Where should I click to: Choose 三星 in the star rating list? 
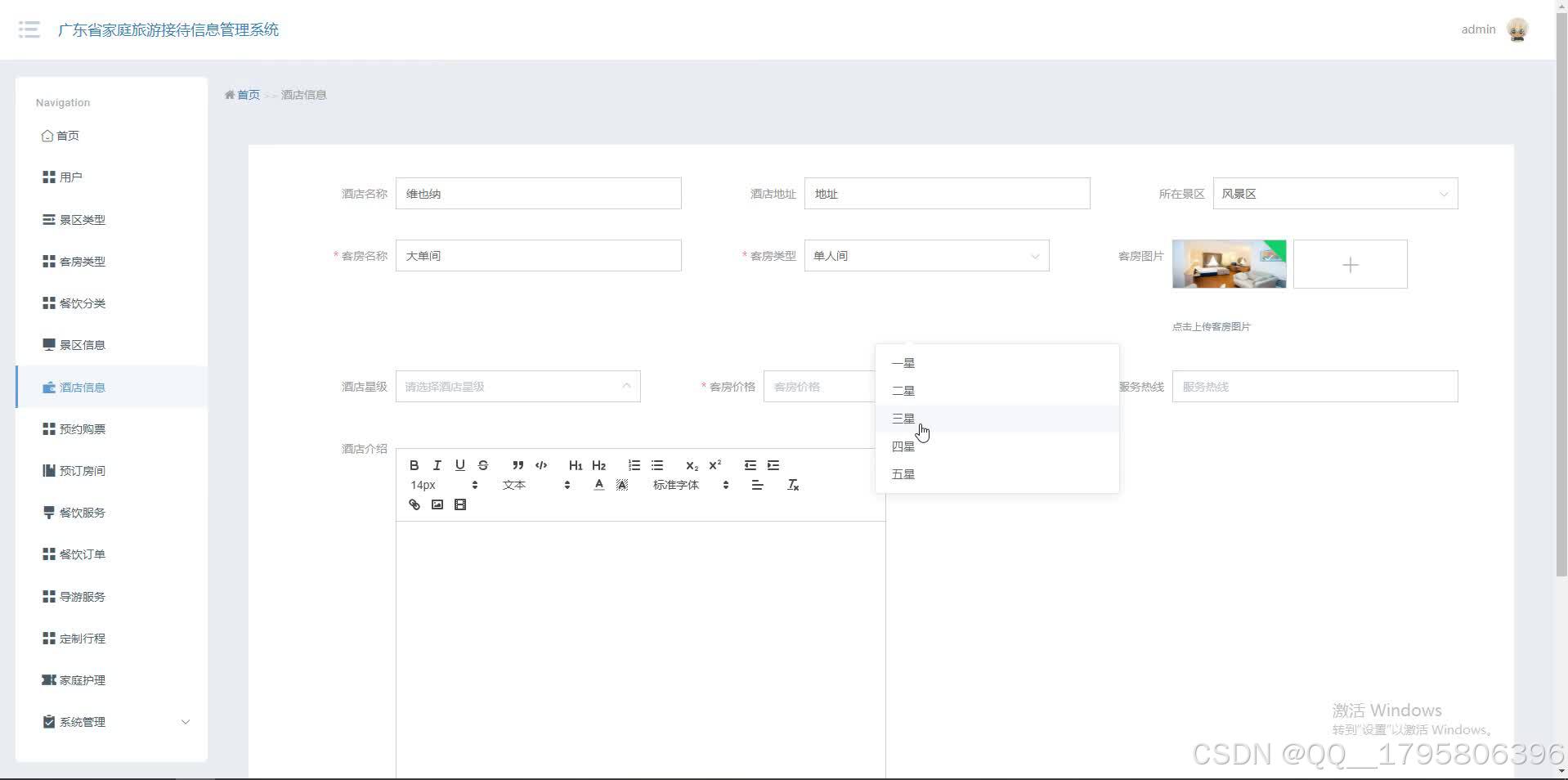[997, 419]
